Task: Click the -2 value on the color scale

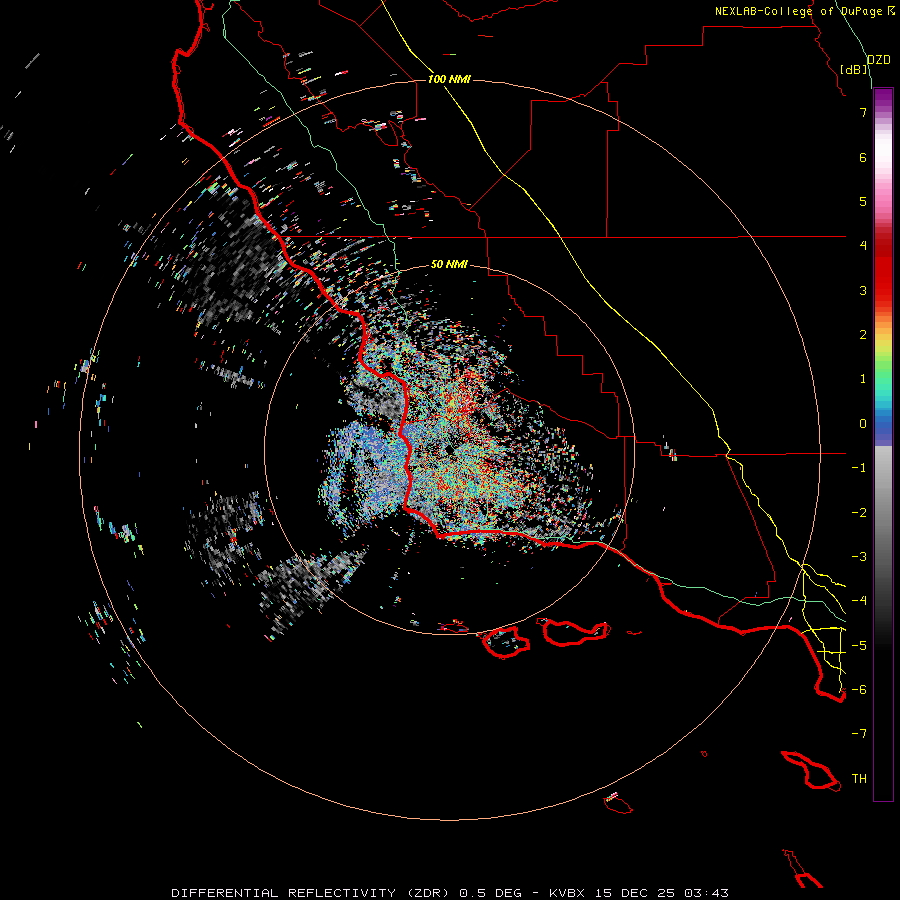Action: coord(859,512)
